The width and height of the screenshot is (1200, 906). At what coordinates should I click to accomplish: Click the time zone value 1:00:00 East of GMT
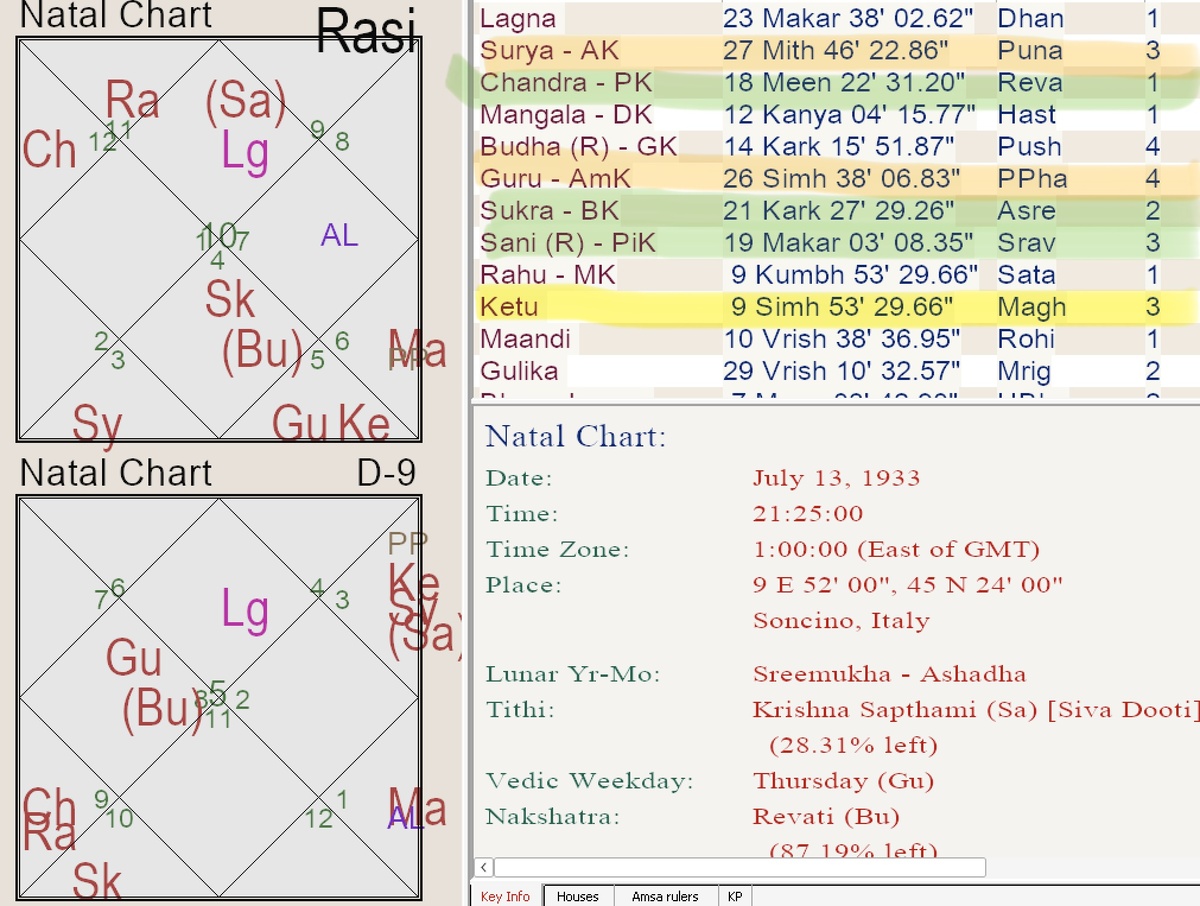coord(896,549)
